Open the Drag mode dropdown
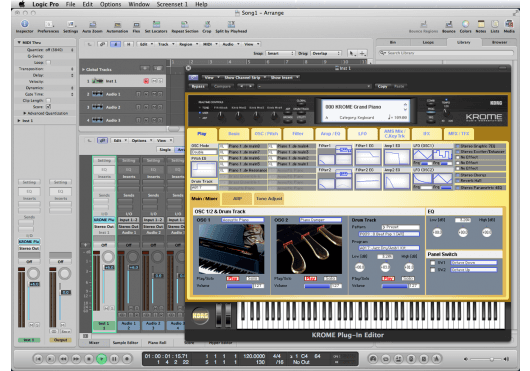 [326, 53]
